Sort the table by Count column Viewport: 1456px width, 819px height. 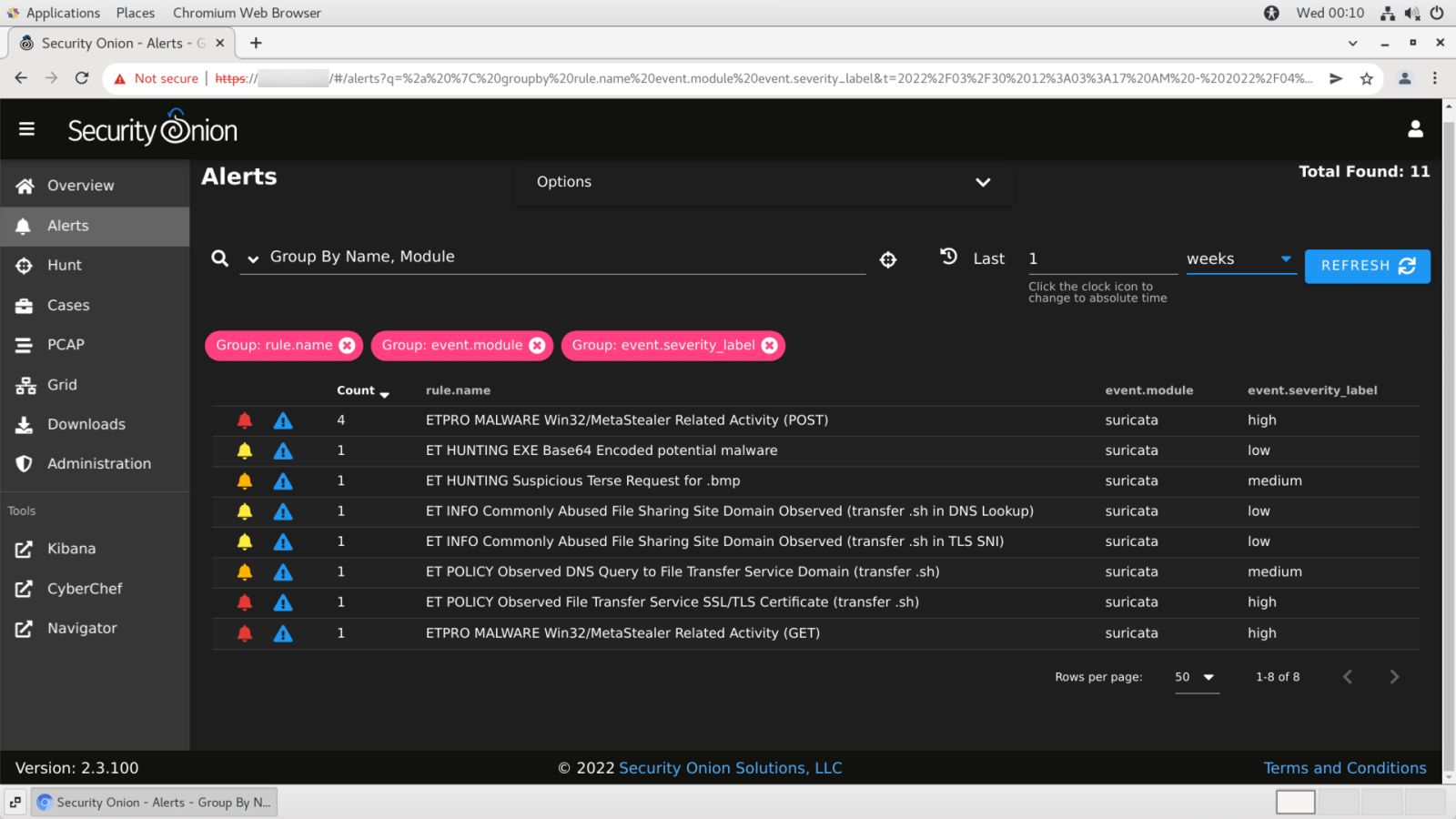click(x=362, y=390)
